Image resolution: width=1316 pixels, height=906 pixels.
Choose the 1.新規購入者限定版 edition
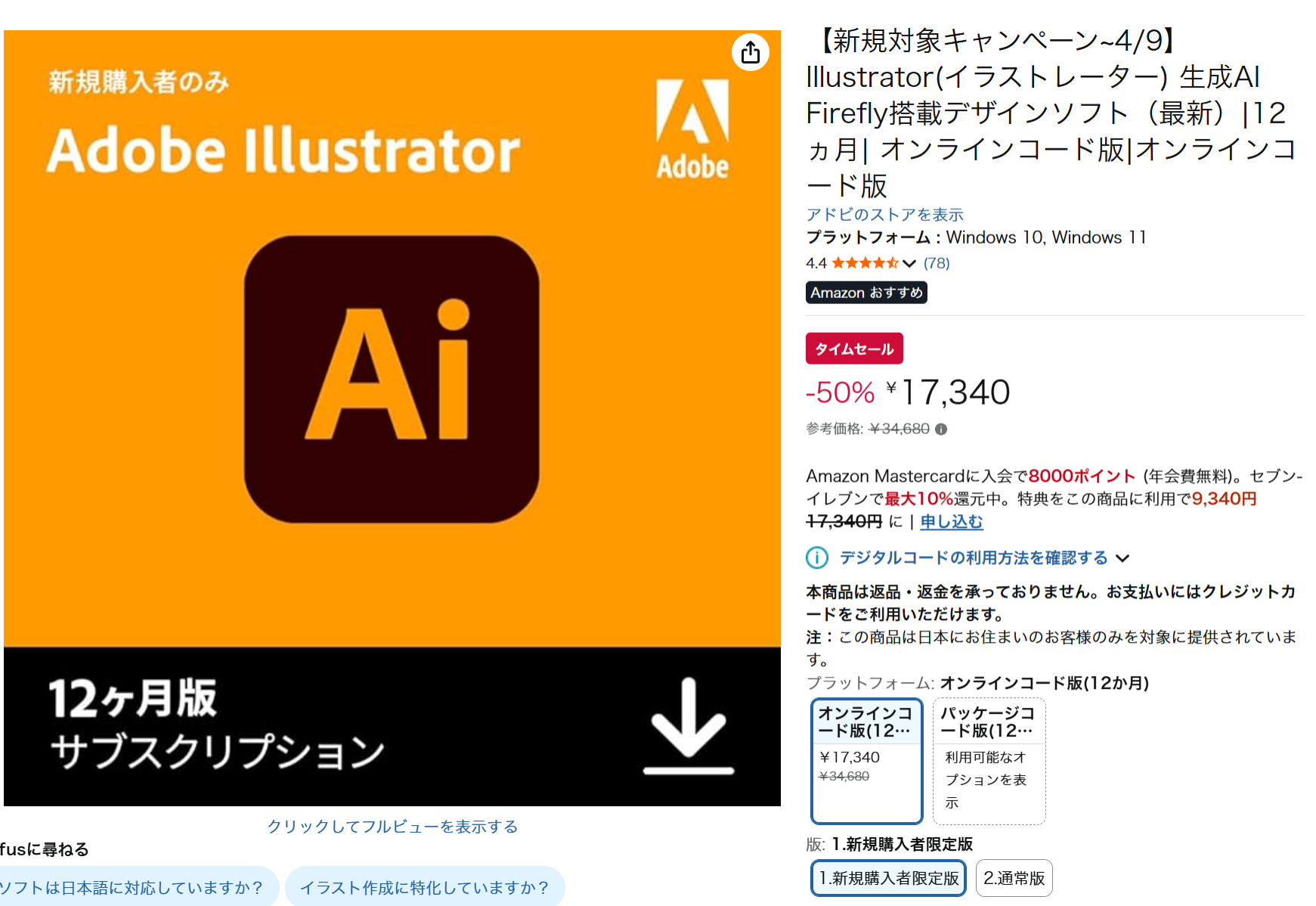(x=888, y=878)
